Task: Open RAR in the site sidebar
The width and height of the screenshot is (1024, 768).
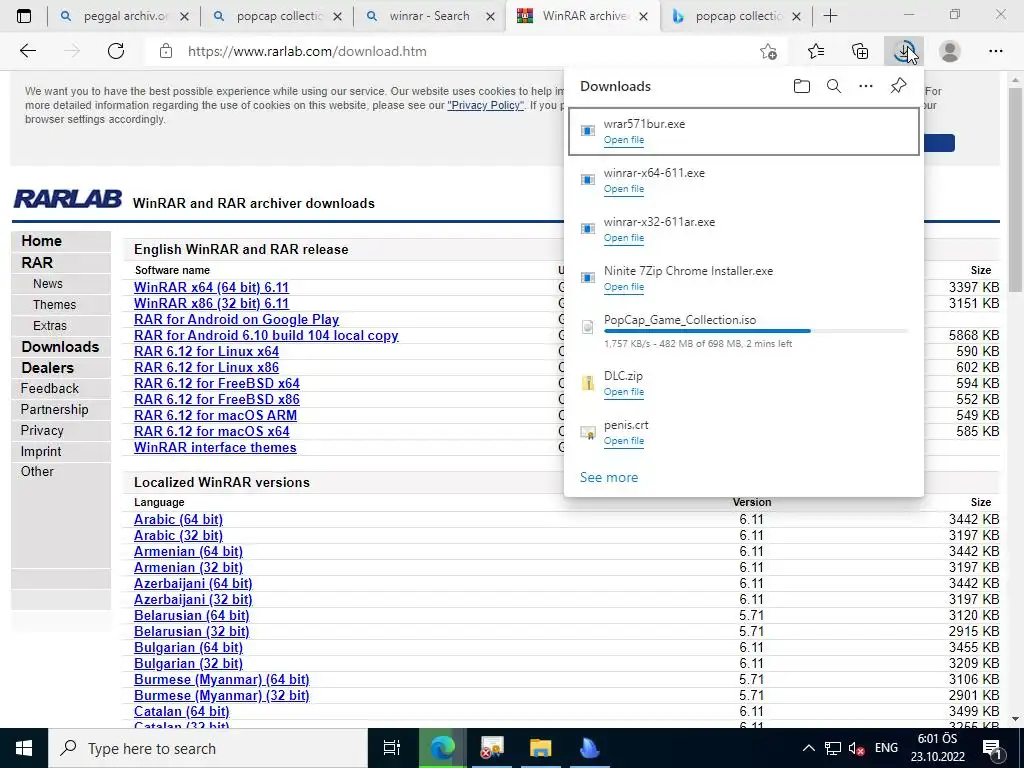Action: tap(37, 263)
